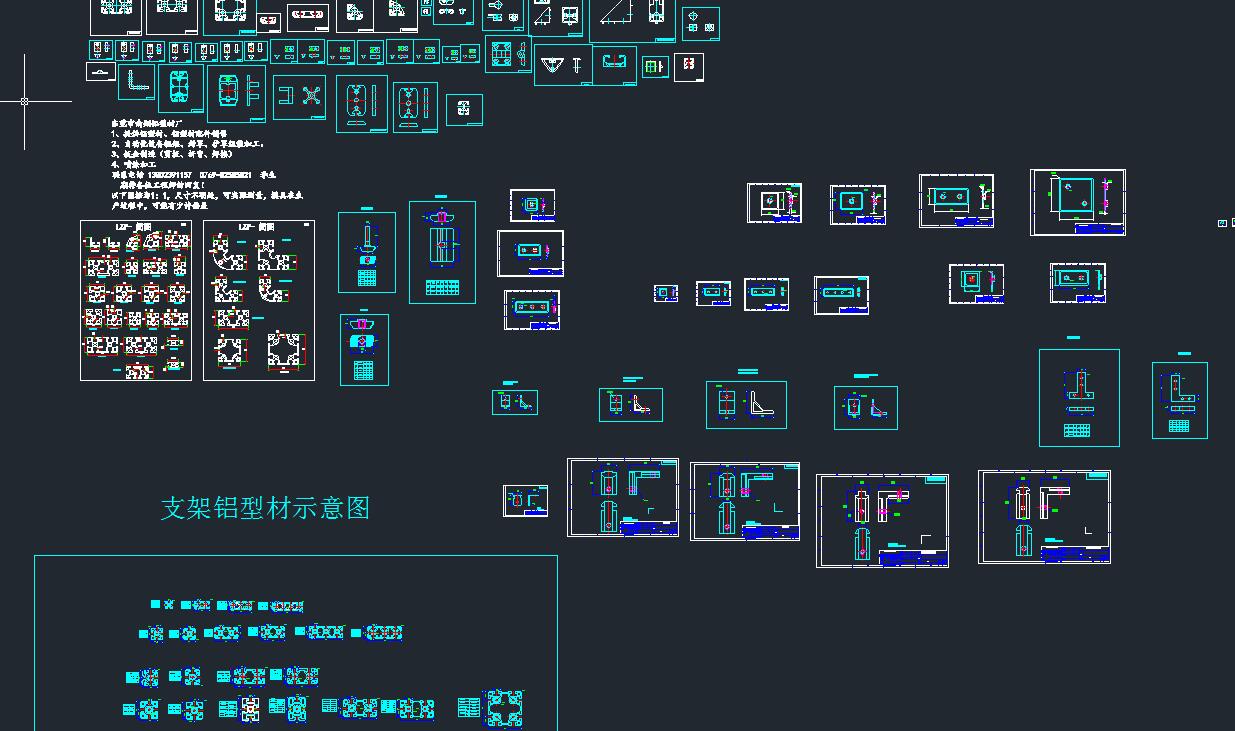1235x731 pixels.
Task: Select the large cyan frame below the title text
Action: point(296,643)
